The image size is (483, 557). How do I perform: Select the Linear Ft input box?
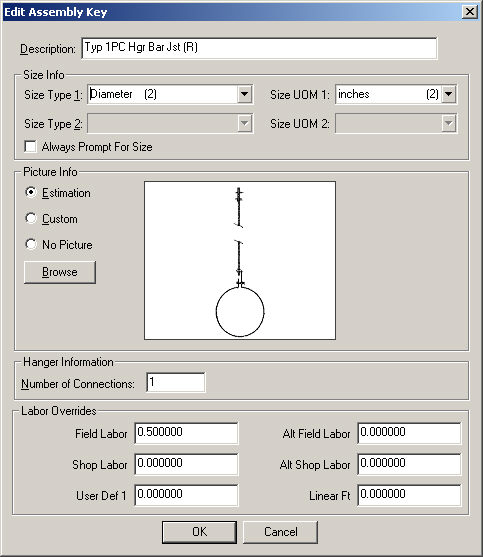click(409, 495)
